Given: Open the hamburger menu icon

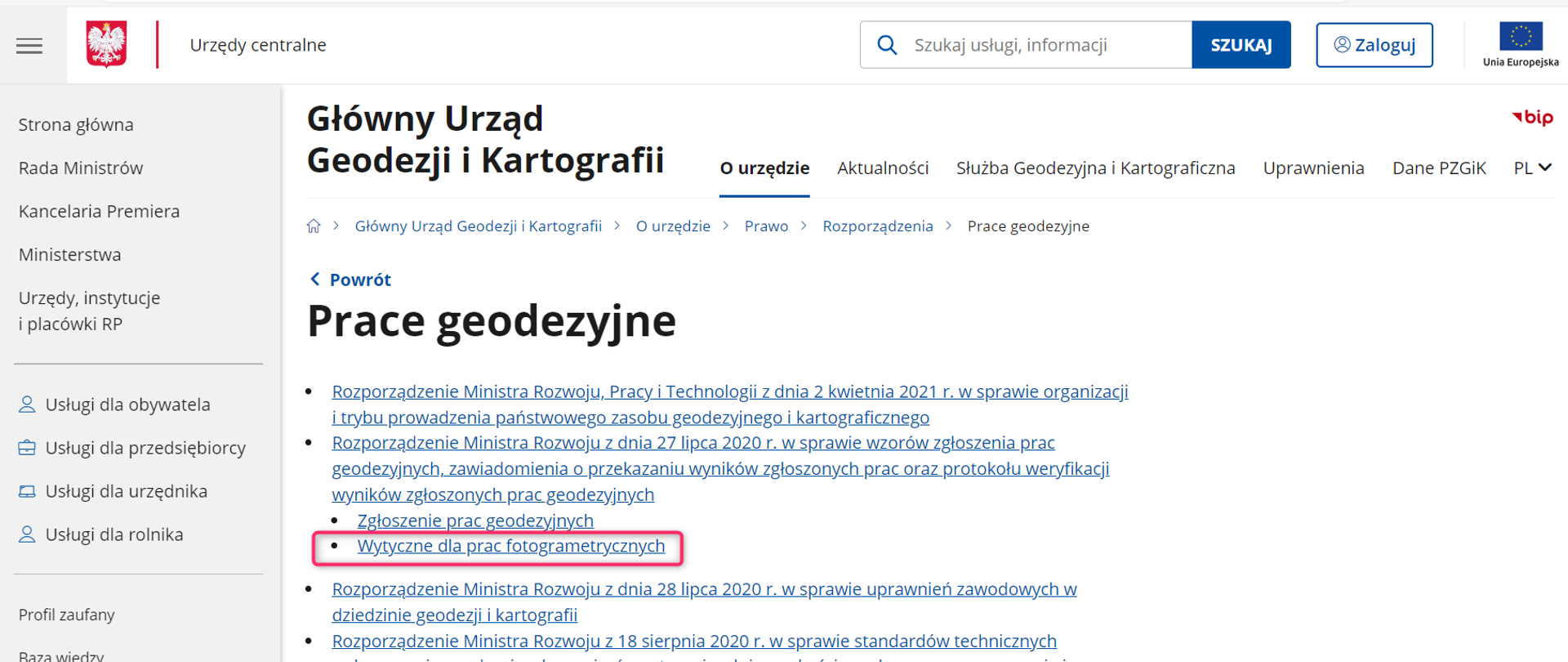Looking at the screenshot, I should pyautogui.click(x=29, y=46).
